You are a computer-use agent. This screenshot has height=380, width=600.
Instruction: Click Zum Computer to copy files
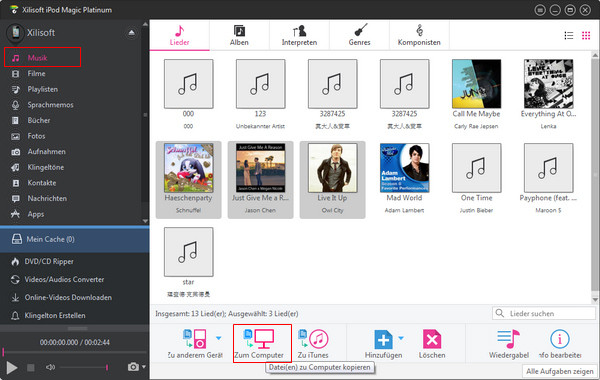(262, 343)
